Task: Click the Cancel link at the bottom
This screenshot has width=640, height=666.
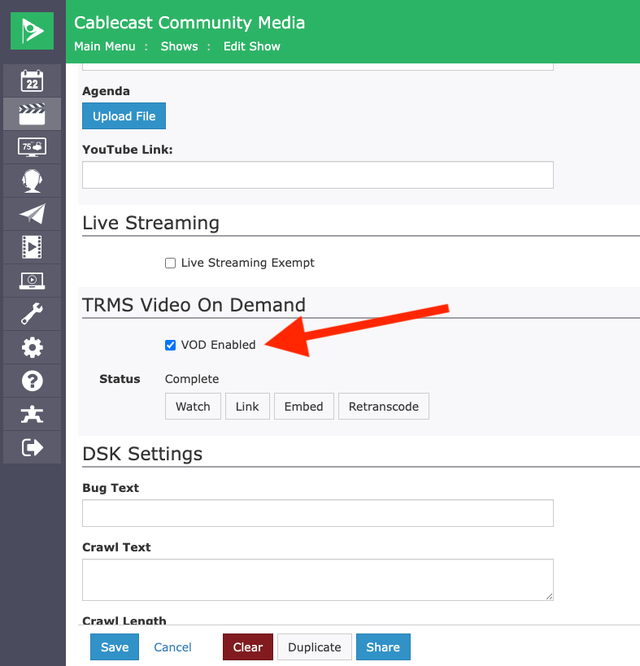Action: coord(172,647)
